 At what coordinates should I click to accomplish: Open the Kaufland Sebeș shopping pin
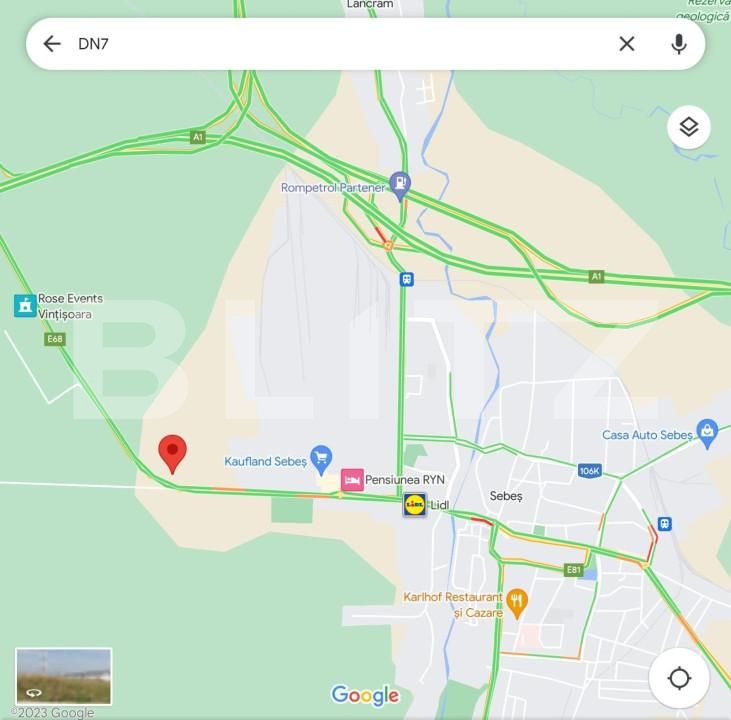321,459
